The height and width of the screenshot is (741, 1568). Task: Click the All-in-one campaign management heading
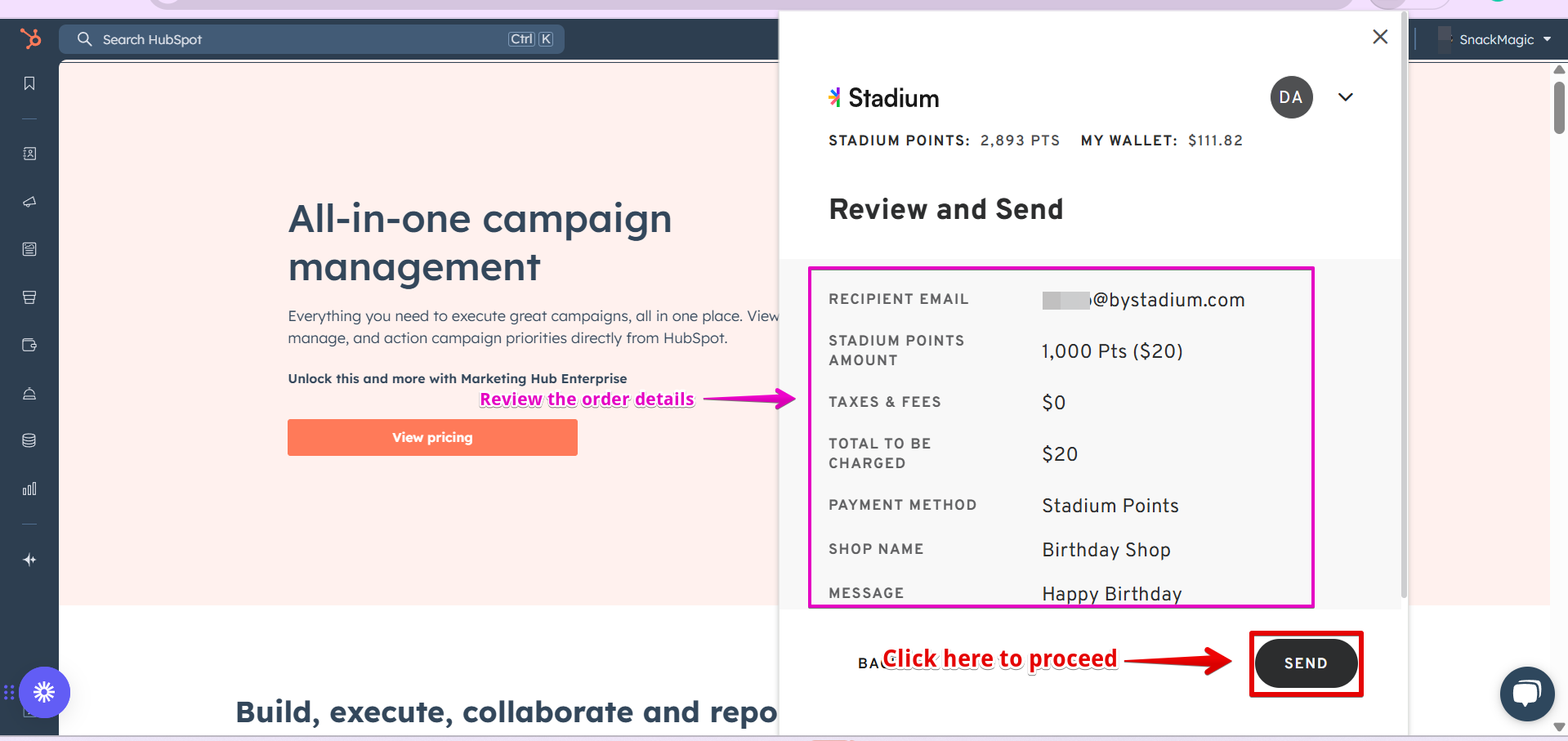(x=480, y=243)
